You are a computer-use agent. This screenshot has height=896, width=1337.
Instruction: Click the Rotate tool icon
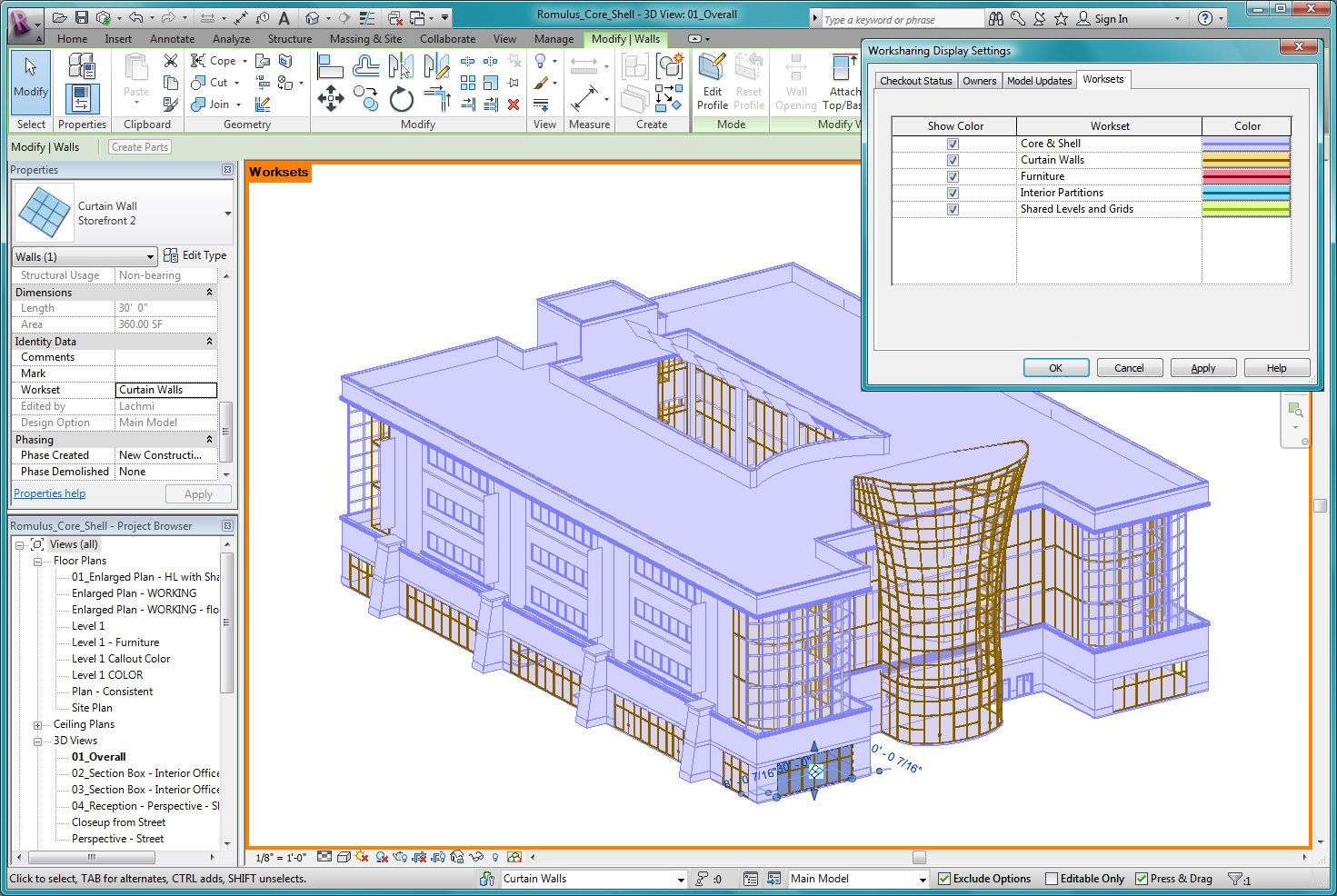(401, 99)
